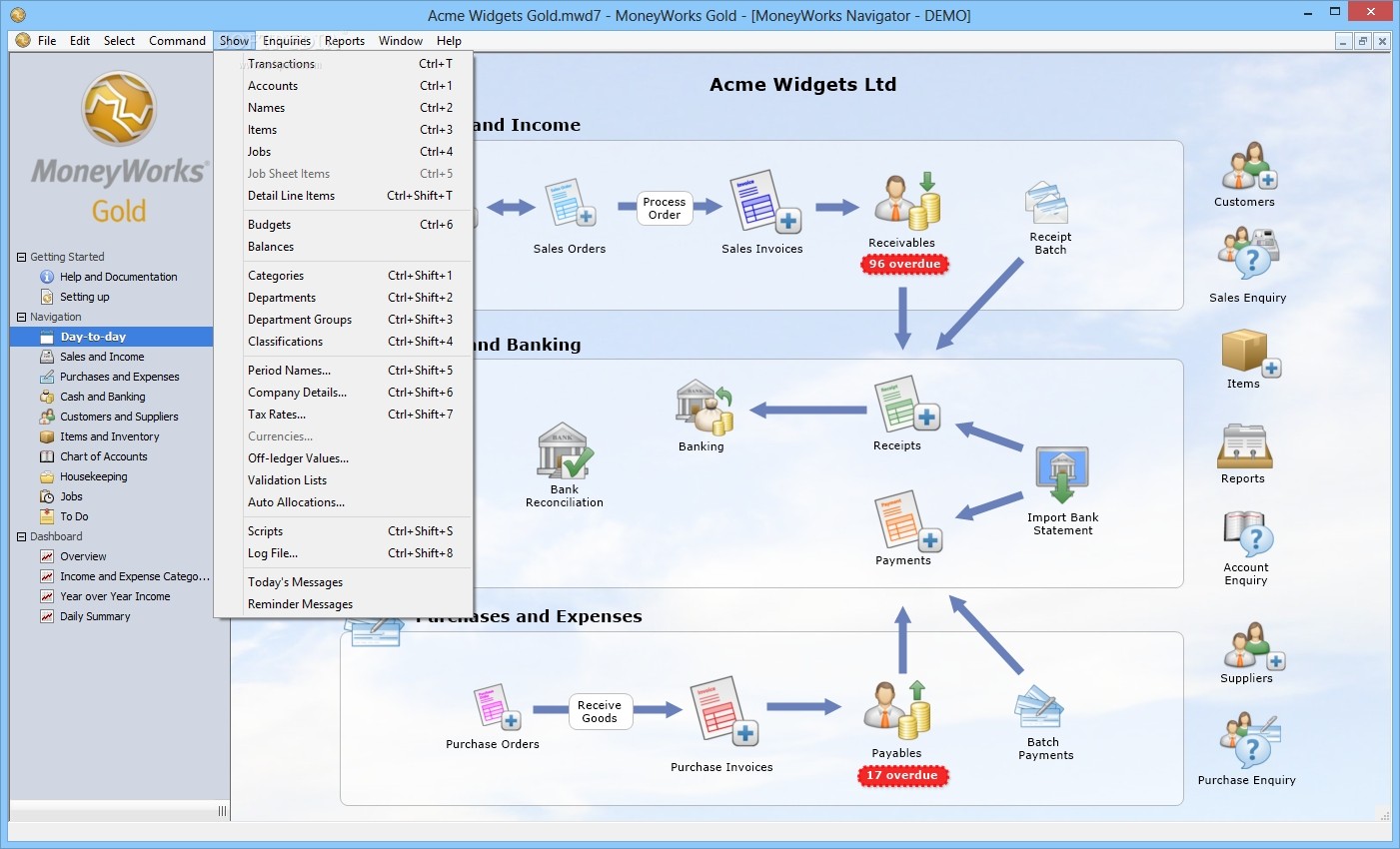Open the Customers icon on right panel
Screen dimensions: 1400x849
1248,166
